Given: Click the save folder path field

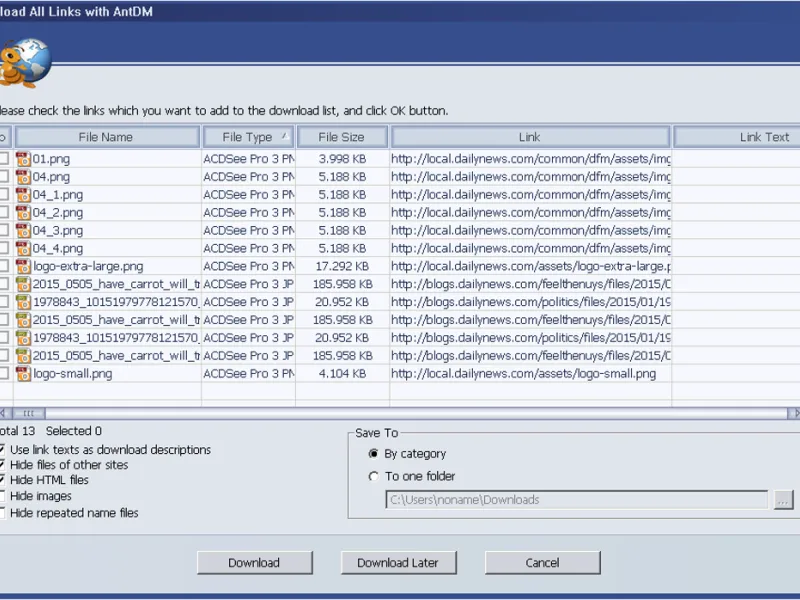Looking at the screenshot, I should [x=577, y=500].
